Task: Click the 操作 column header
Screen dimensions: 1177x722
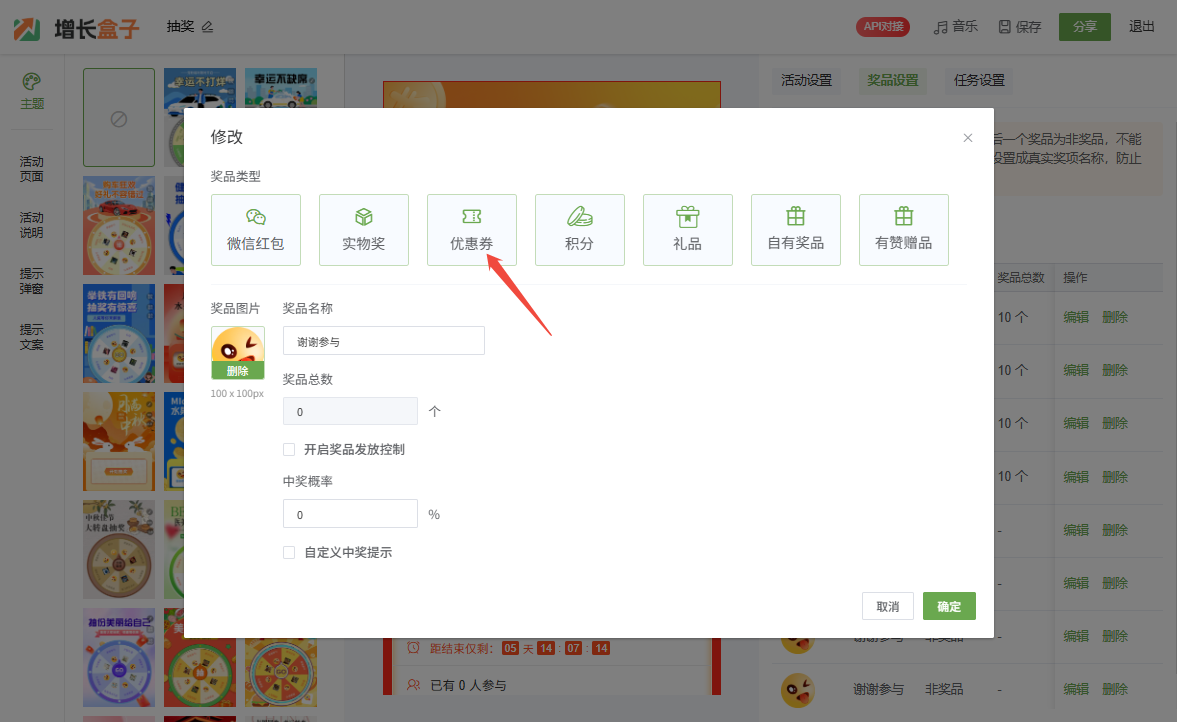Action: [x=1075, y=278]
